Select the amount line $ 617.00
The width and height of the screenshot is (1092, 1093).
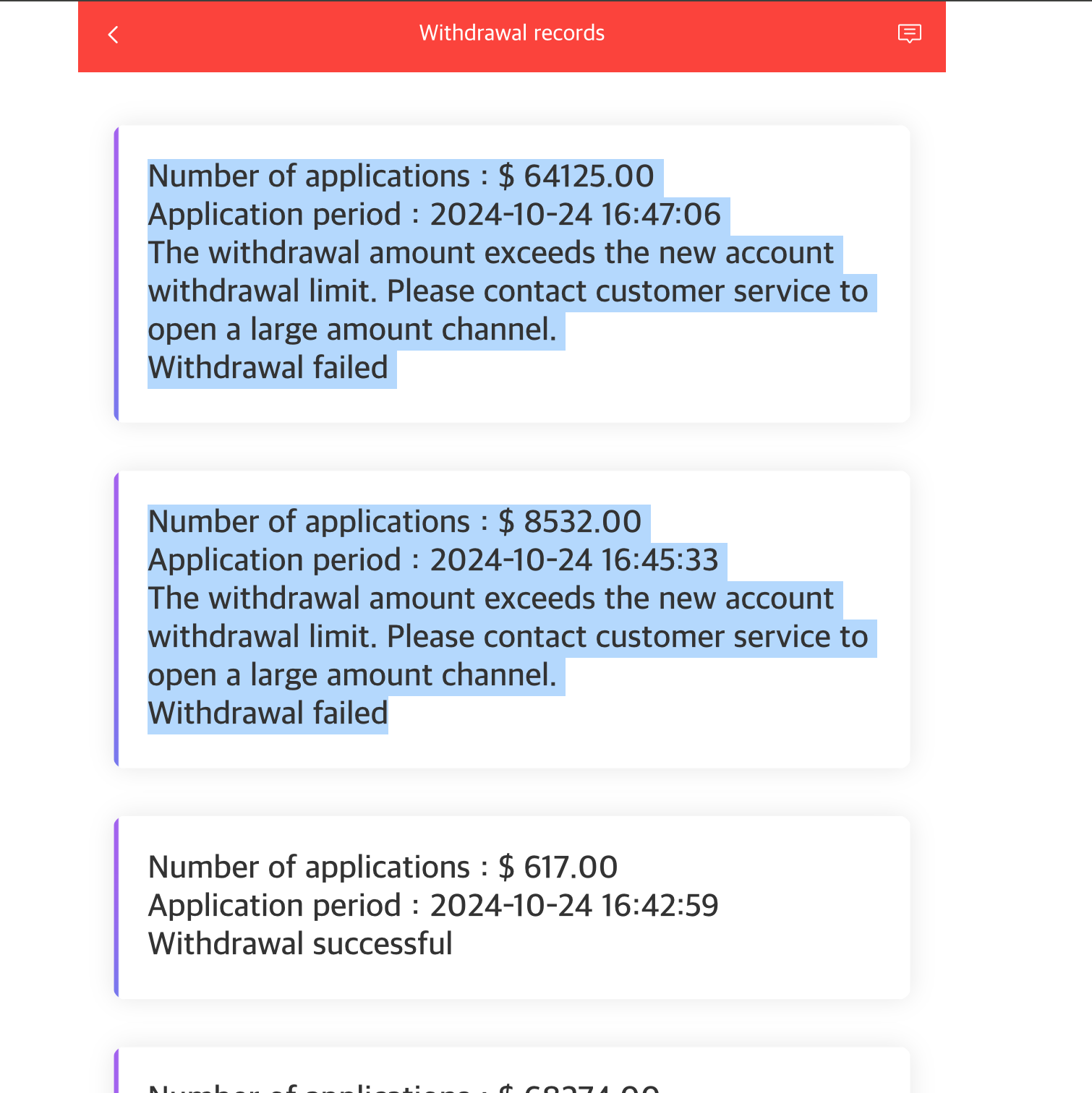coord(383,867)
